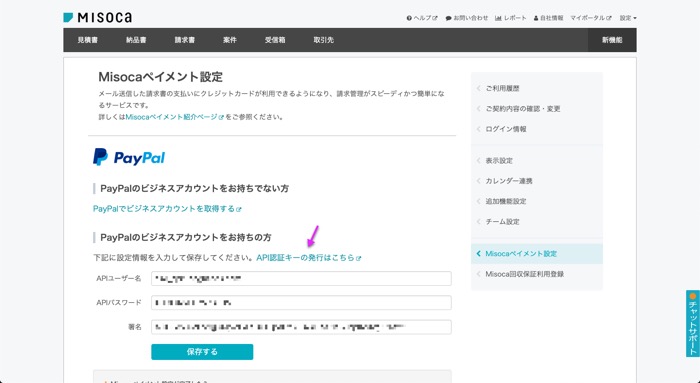Click the 保存する button
700x383 pixels.
[x=202, y=352]
